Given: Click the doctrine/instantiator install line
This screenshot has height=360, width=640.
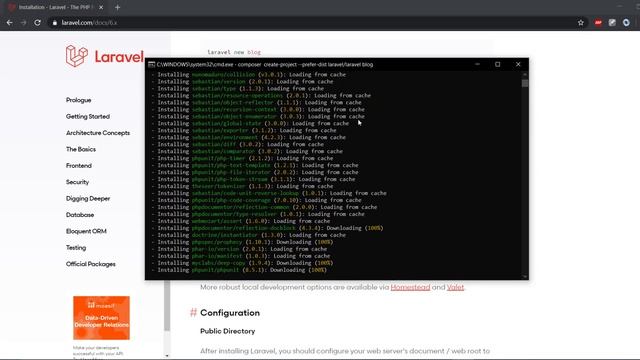Looking at the screenshot, I should coord(249,235).
